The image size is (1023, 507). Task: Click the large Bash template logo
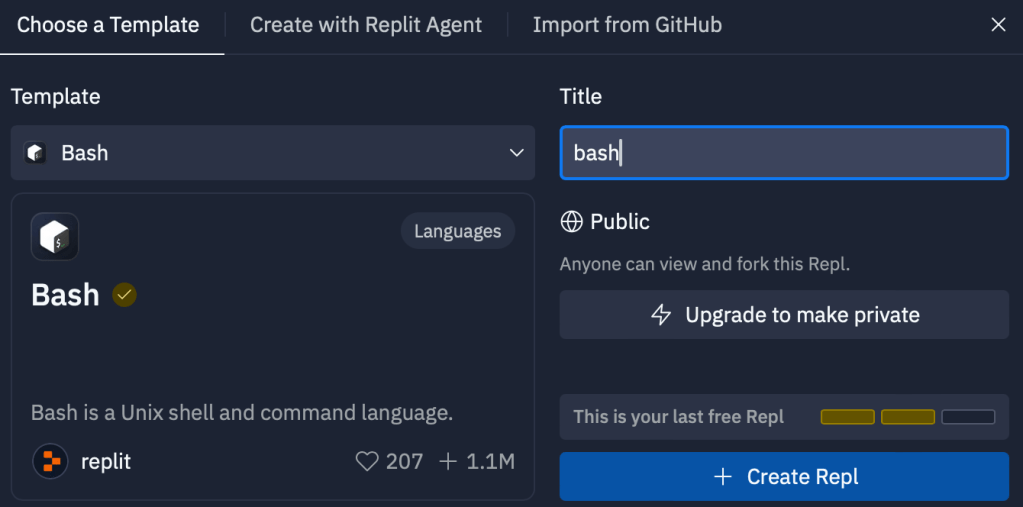tap(55, 237)
